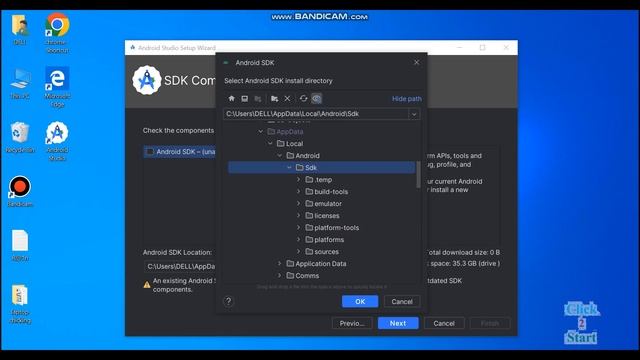
Task: Expand the sources folder chevron
Action: coord(299,251)
